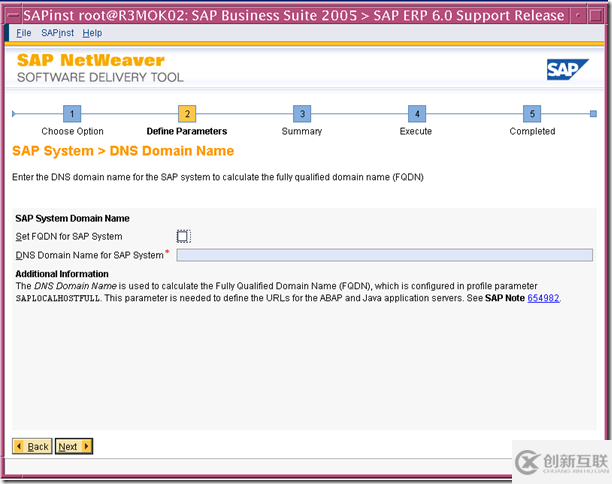Enable Set FQDN for SAP System checkbox

point(183,236)
